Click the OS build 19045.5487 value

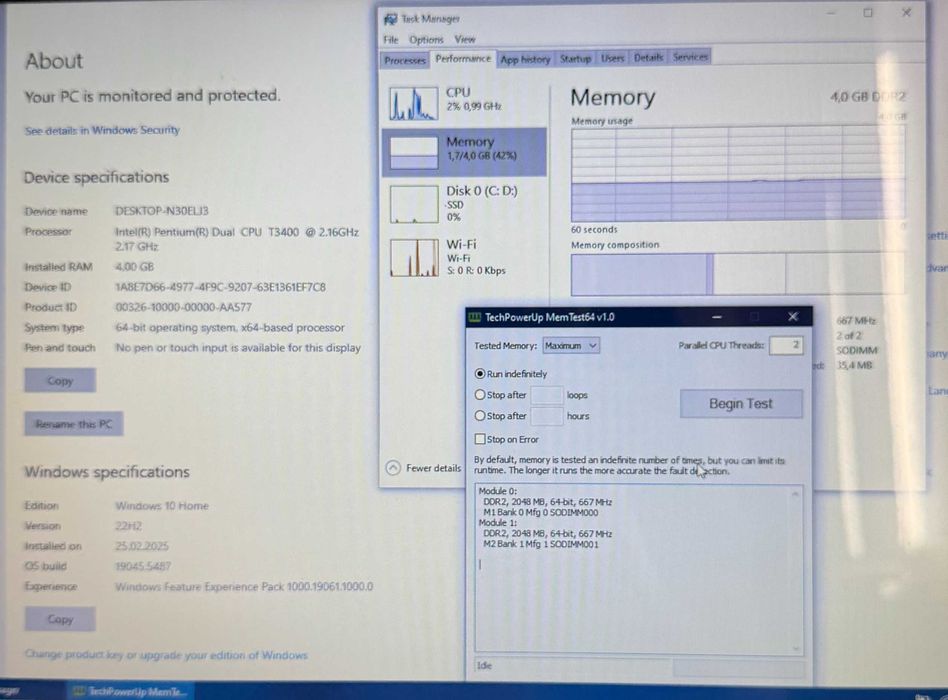coord(143,566)
